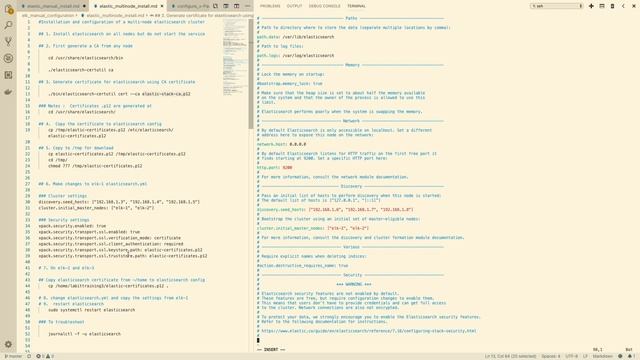Click the editor minimap

[235, 57]
